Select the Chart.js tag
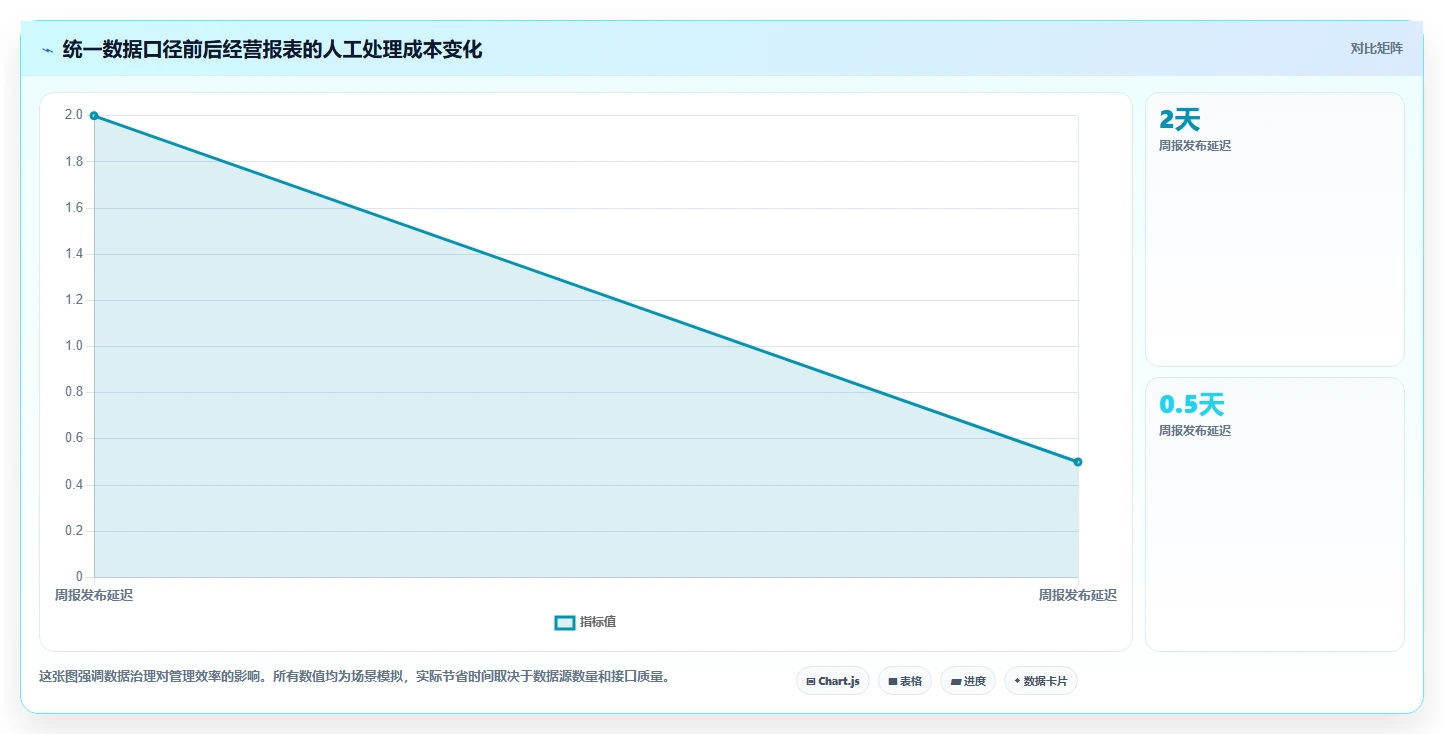1444x734 pixels. pos(833,681)
